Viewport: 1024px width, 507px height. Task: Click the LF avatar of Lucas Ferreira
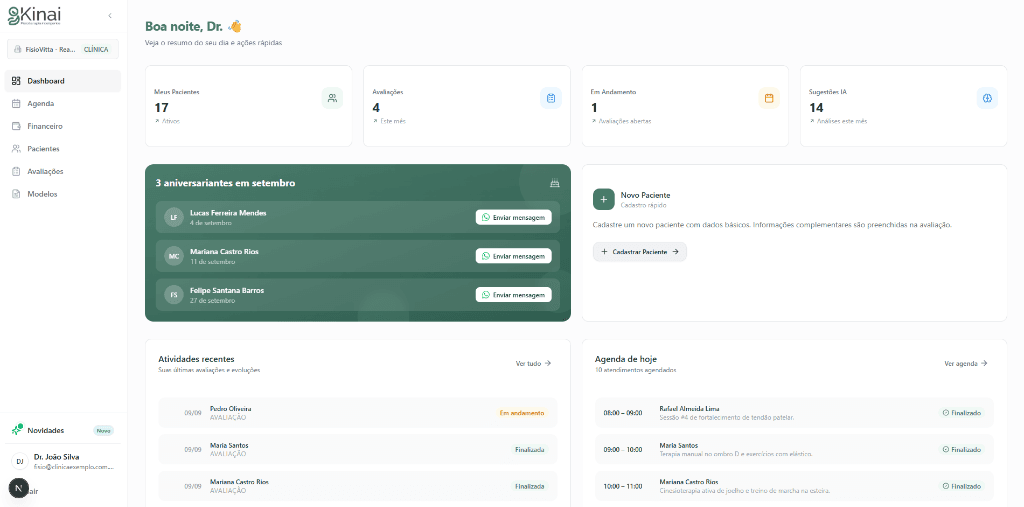pyautogui.click(x=174, y=218)
